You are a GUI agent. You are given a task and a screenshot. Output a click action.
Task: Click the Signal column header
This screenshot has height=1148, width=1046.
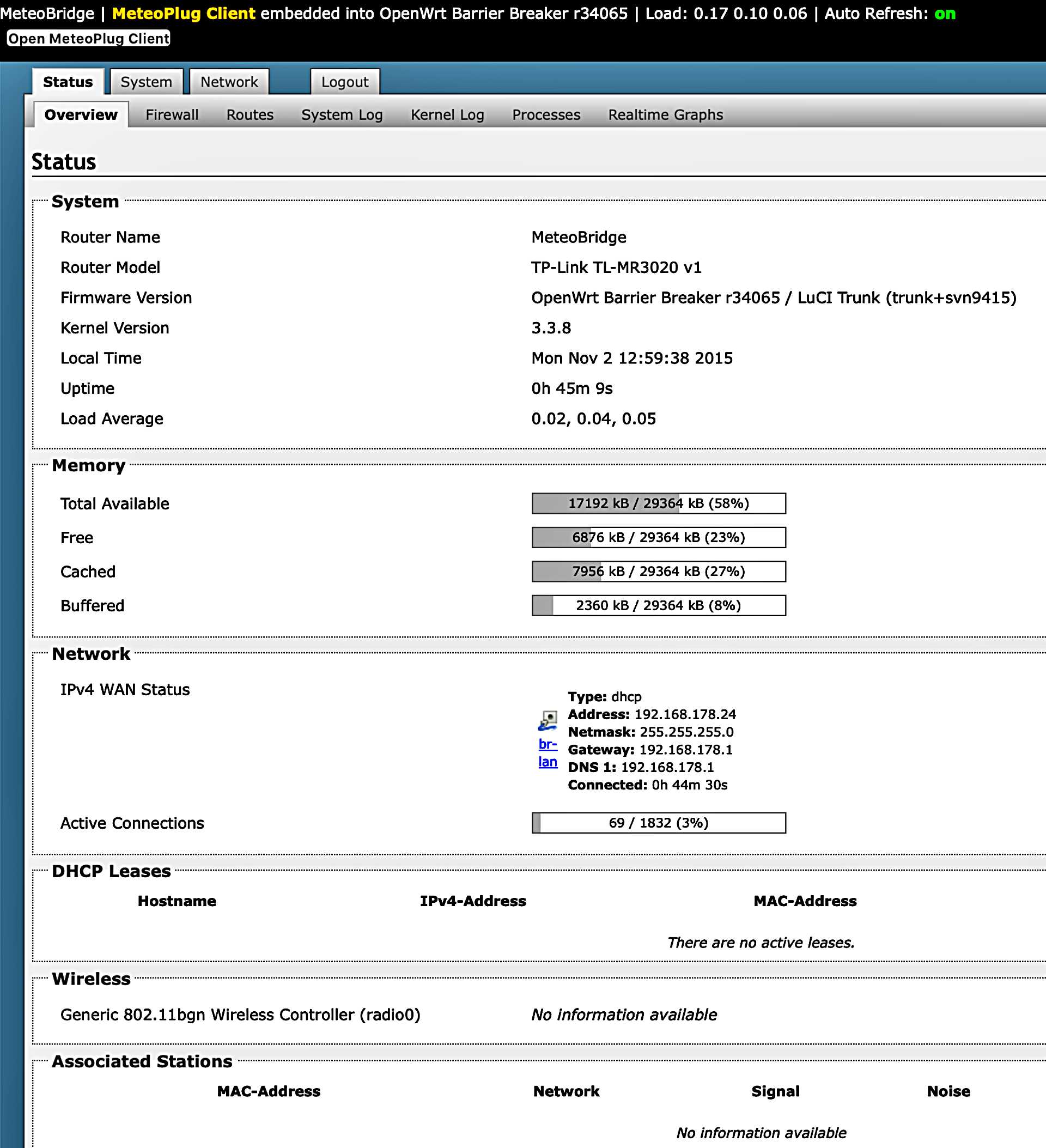[x=775, y=1091]
